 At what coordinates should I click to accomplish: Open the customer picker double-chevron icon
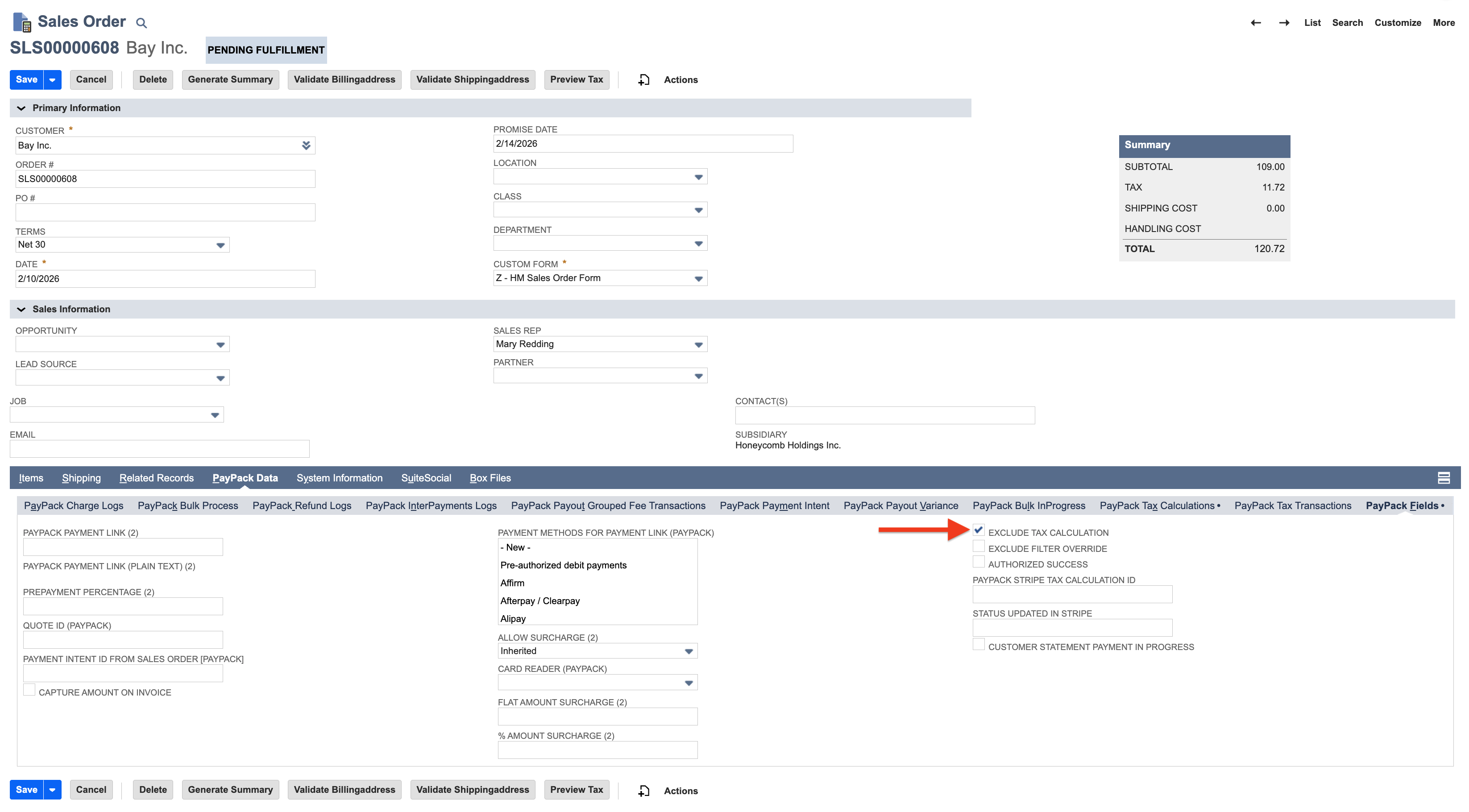306,145
